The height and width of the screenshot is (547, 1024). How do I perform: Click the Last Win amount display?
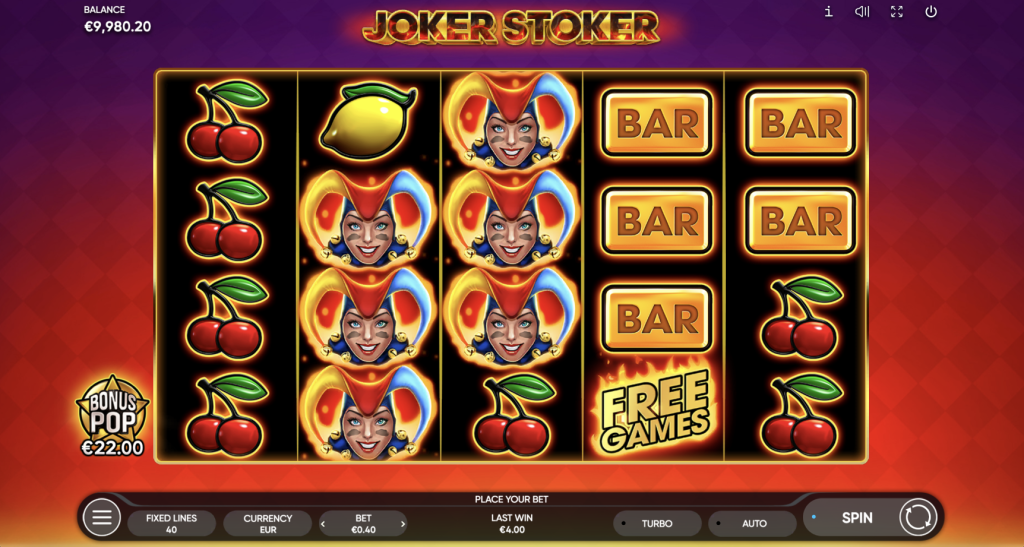(x=512, y=524)
